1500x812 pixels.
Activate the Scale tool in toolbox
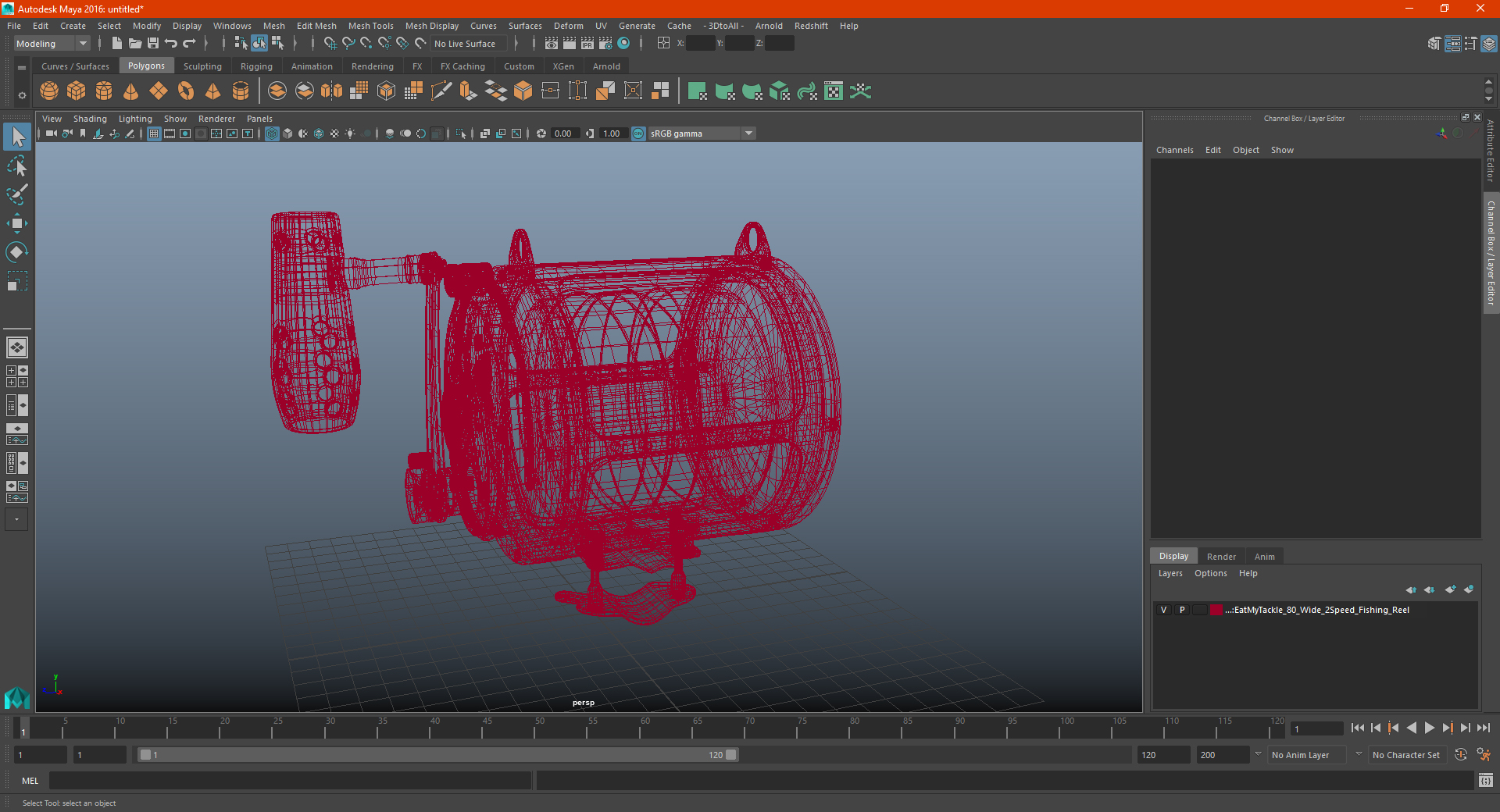(17, 281)
